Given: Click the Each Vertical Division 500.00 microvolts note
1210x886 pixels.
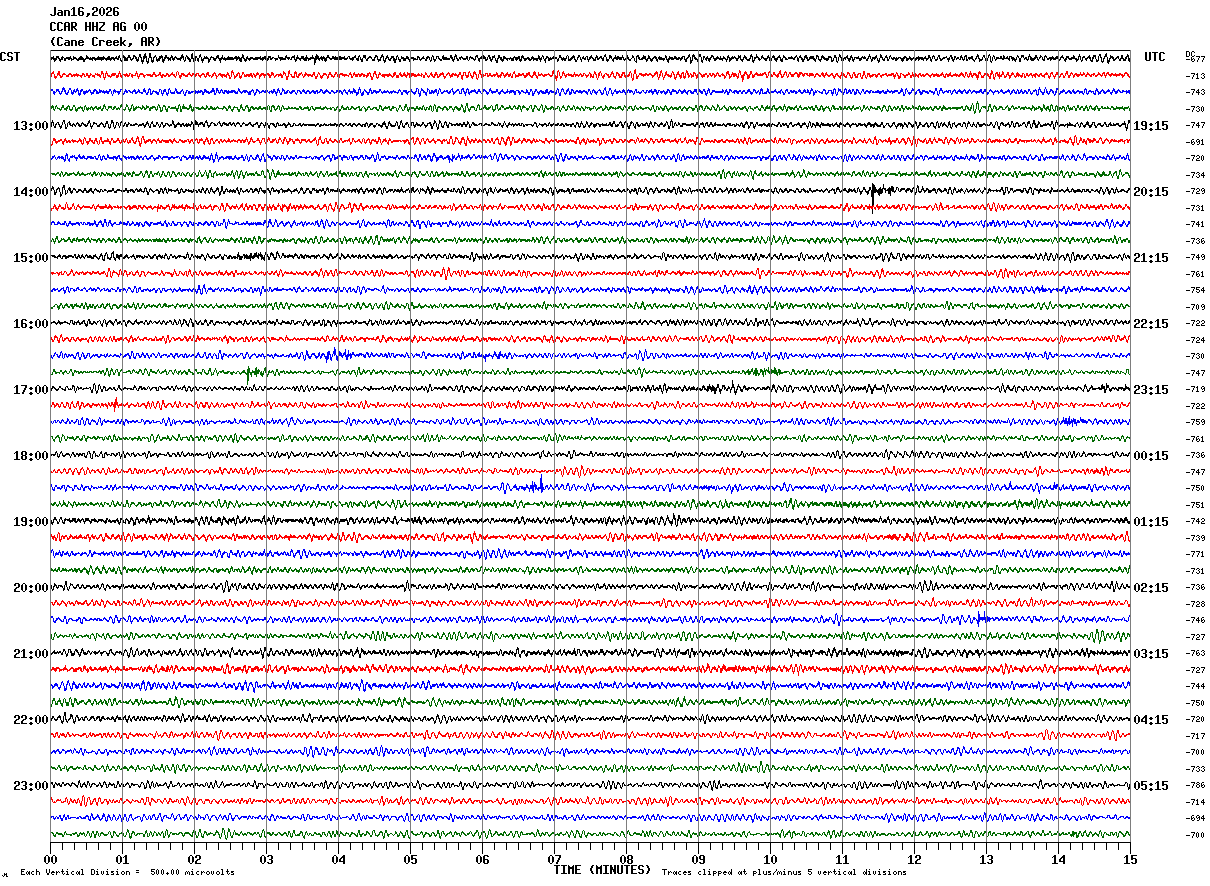Looking at the screenshot, I should 128,873.
